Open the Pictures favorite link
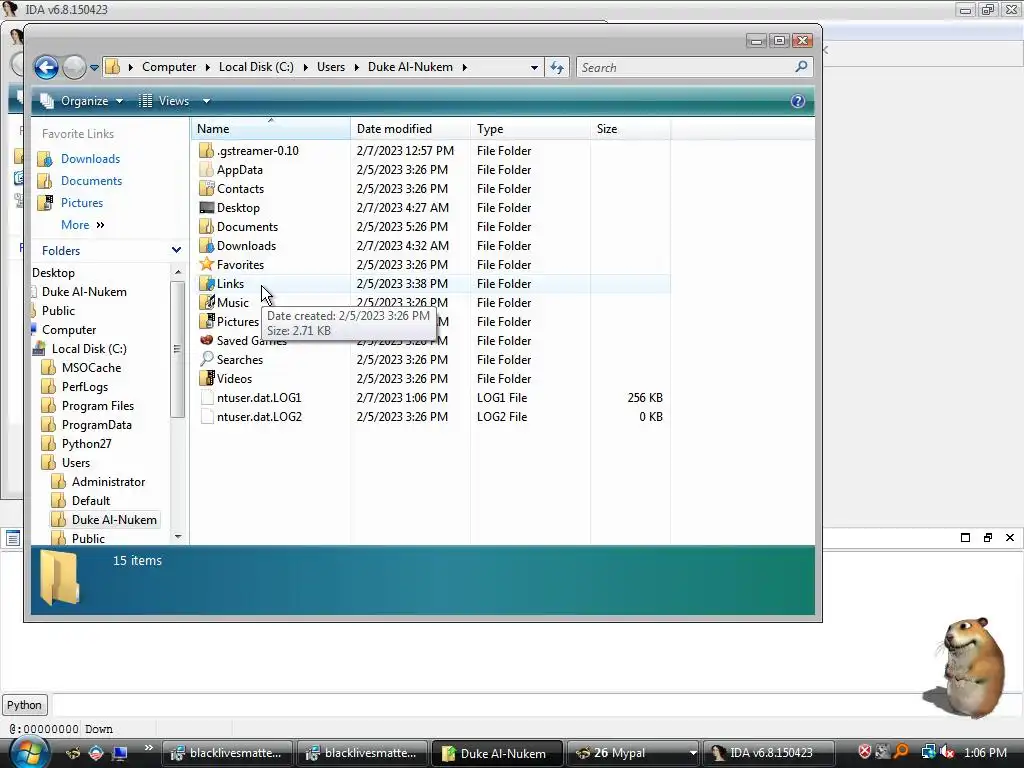 (82, 203)
